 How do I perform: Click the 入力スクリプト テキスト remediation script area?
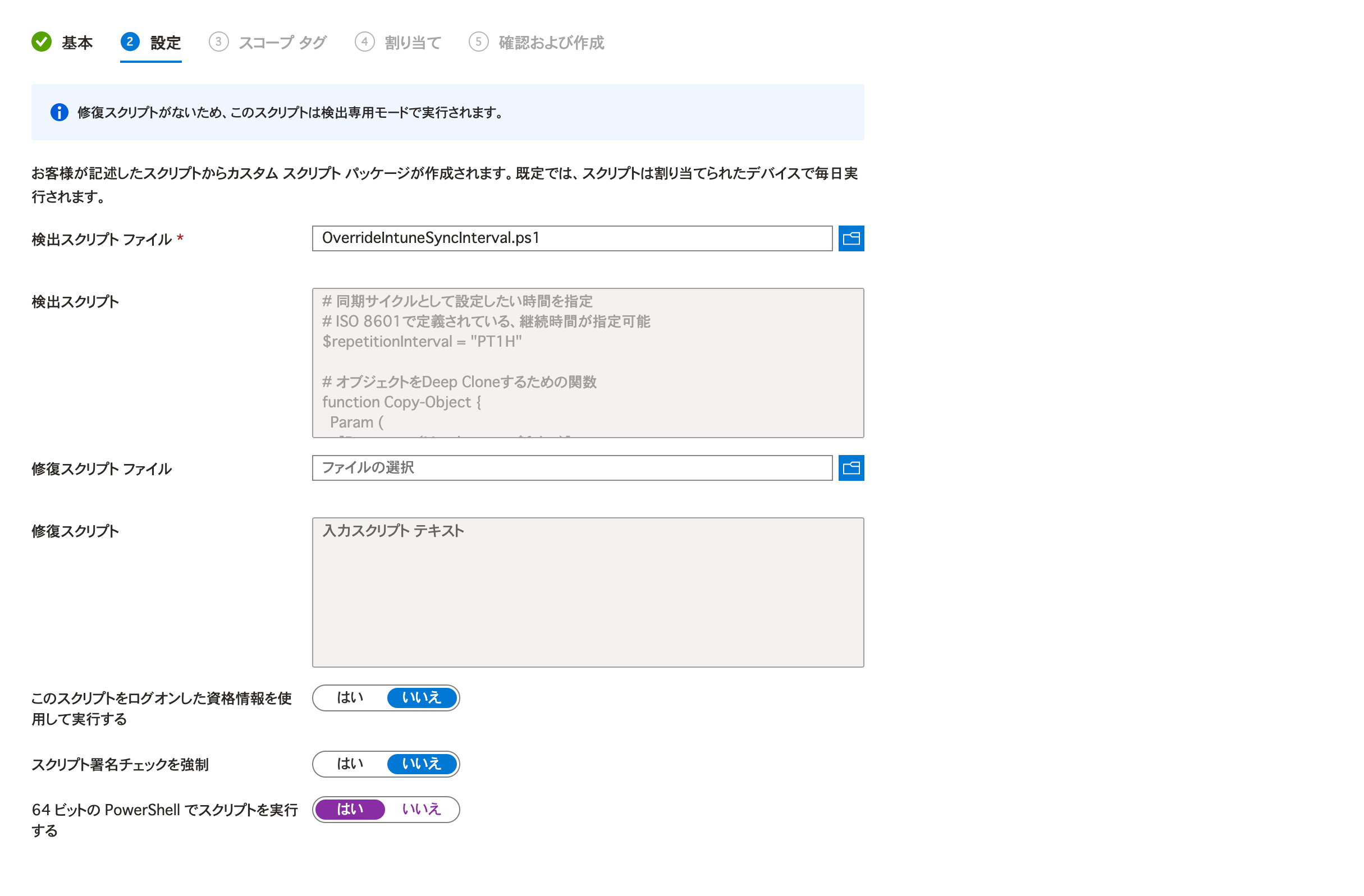coord(588,592)
